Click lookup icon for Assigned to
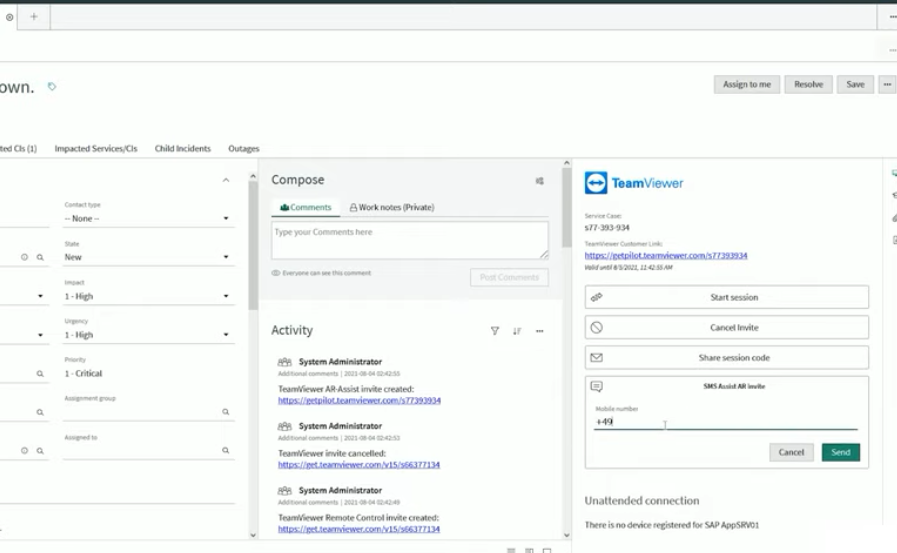 click(226, 451)
